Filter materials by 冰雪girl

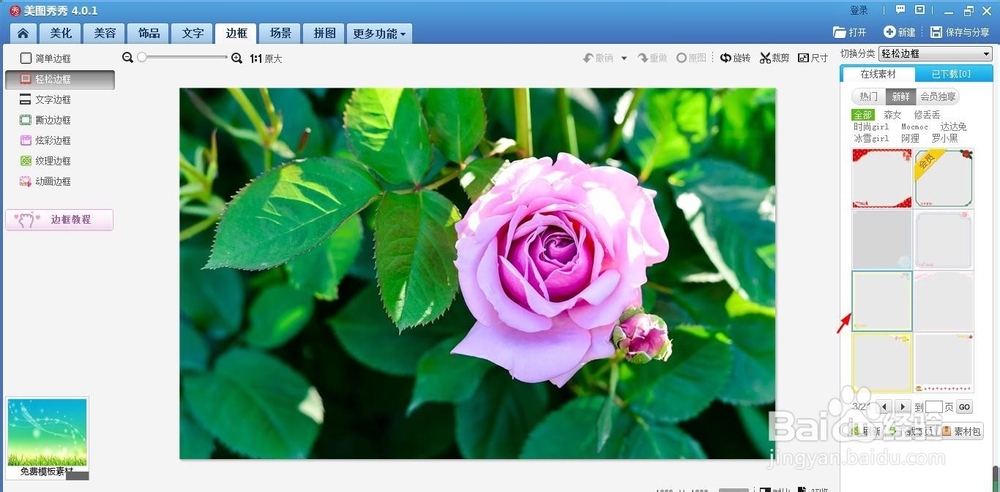point(871,138)
